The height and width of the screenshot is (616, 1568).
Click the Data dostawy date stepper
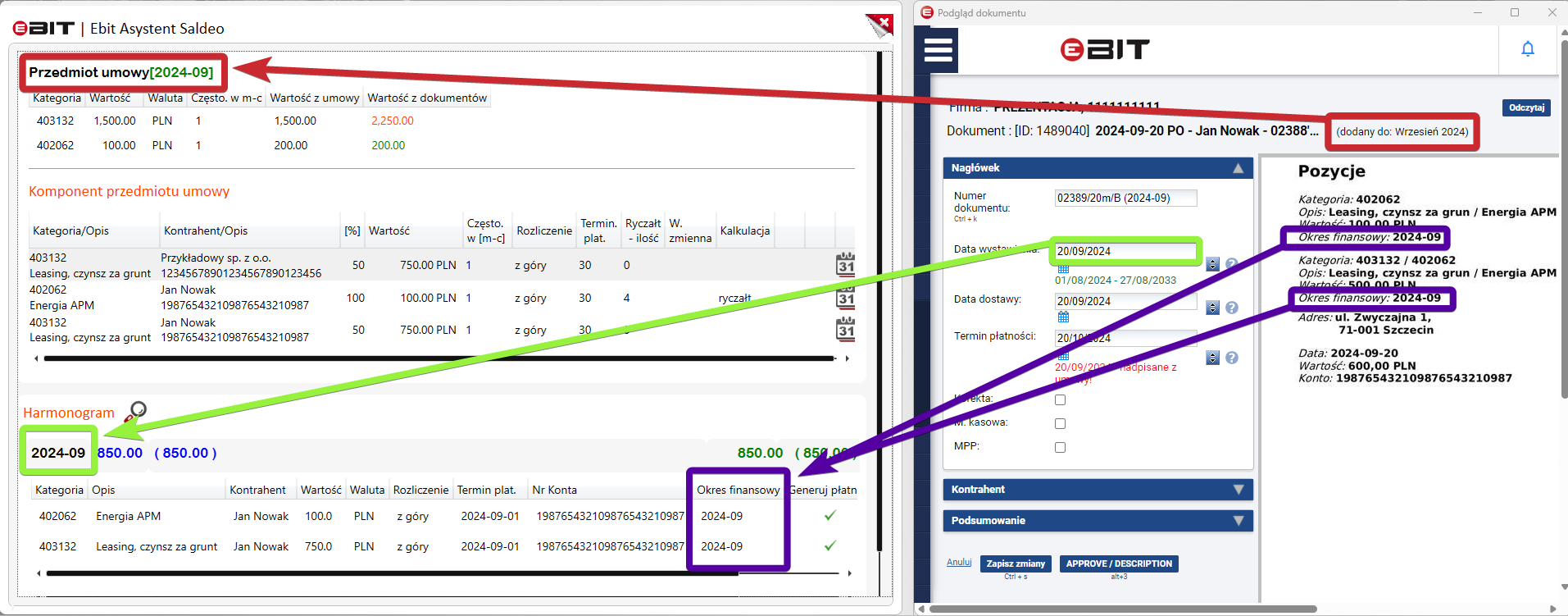[1213, 308]
